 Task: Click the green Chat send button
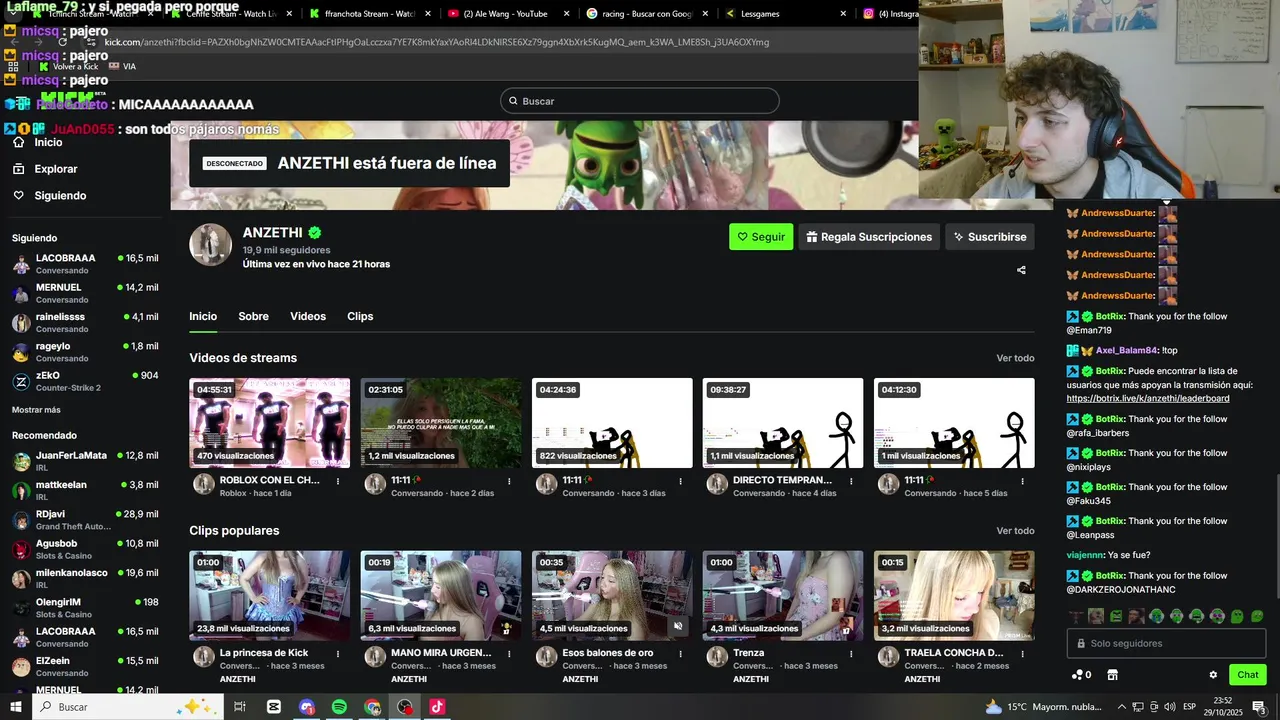click(1248, 675)
